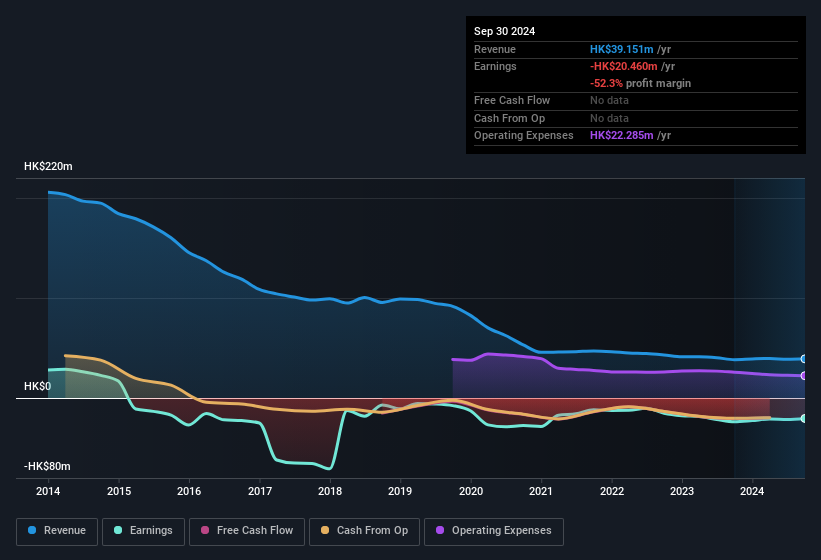Select the 2019 x-axis label
The width and height of the screenshot is (821, 560).
pyautogui.click(x=400, y=491)
